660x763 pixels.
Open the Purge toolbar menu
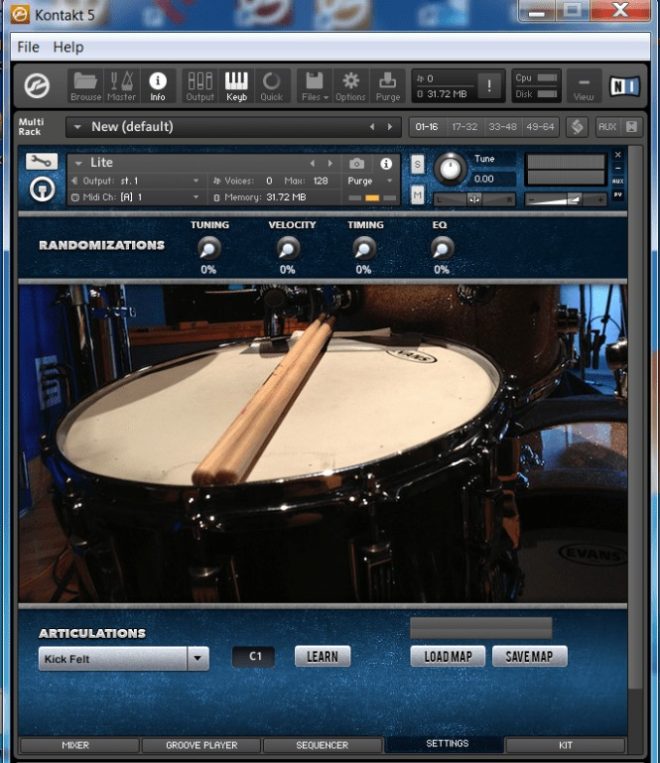click(387, 86)
